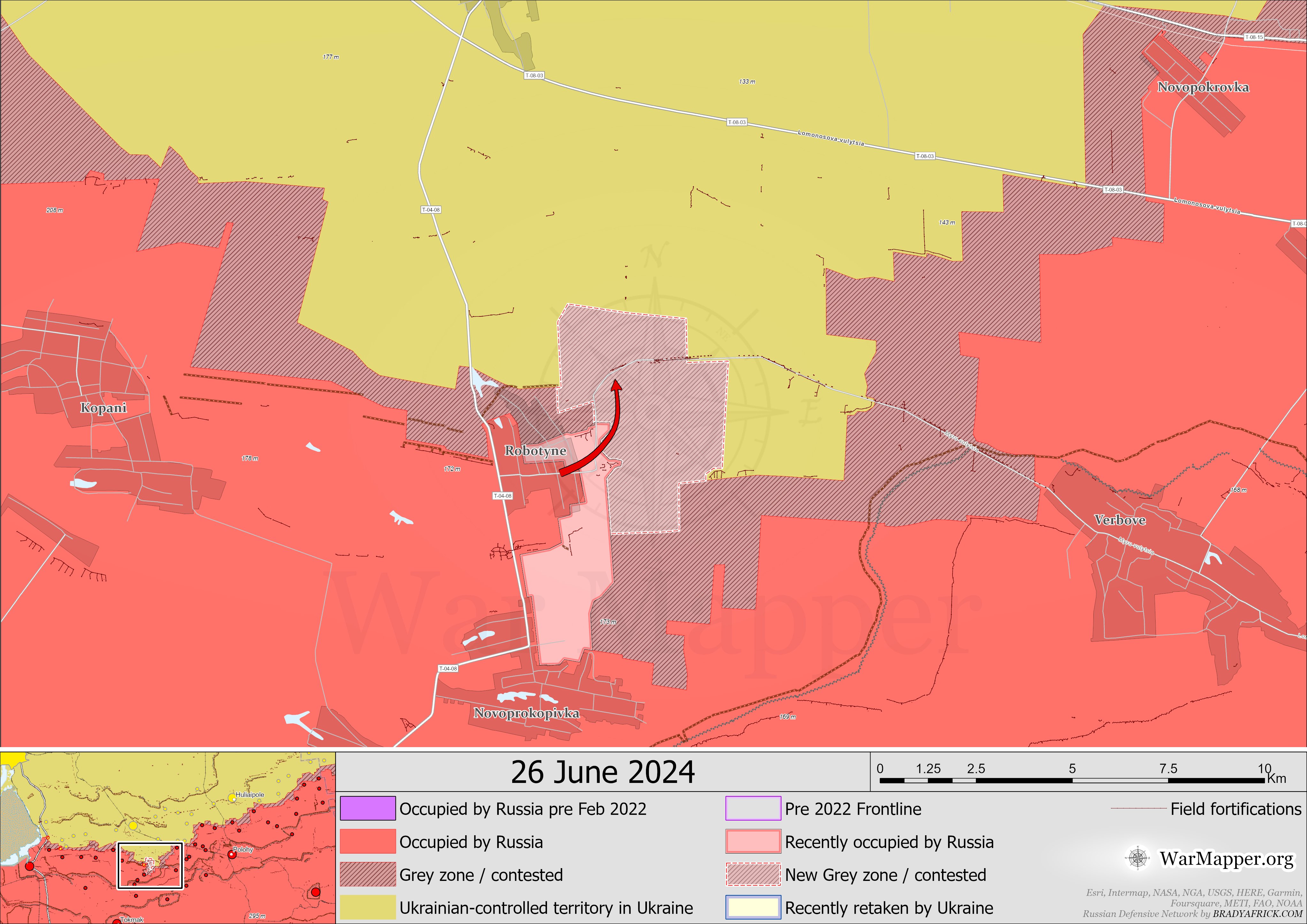
Task: Click the Kopani village label
Action: [103, 408]
